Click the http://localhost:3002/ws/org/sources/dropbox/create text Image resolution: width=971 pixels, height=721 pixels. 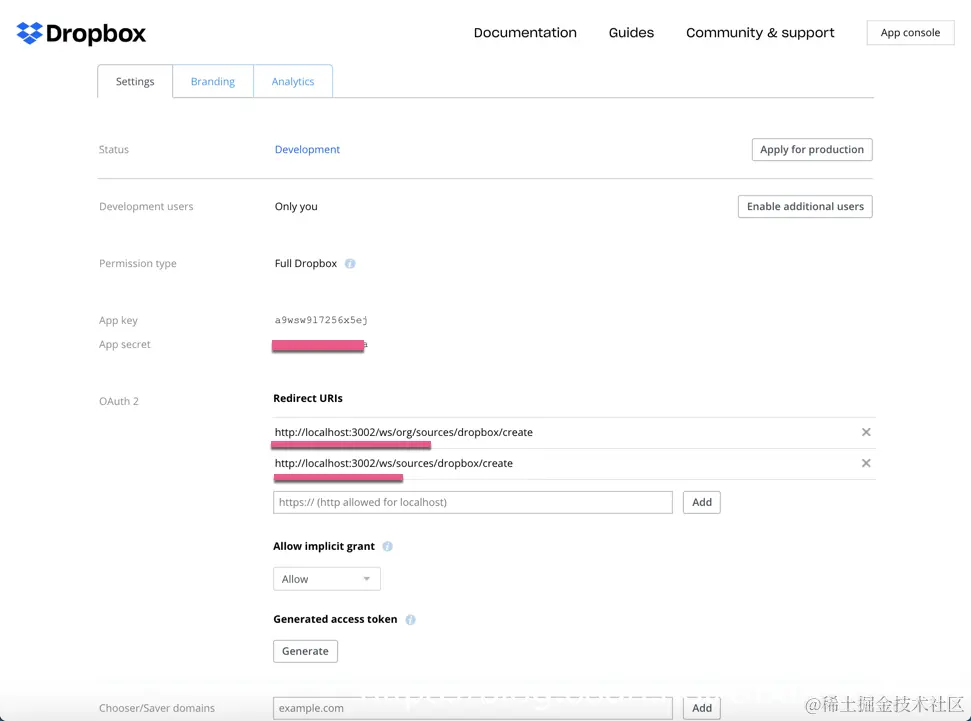click(404, 432)
